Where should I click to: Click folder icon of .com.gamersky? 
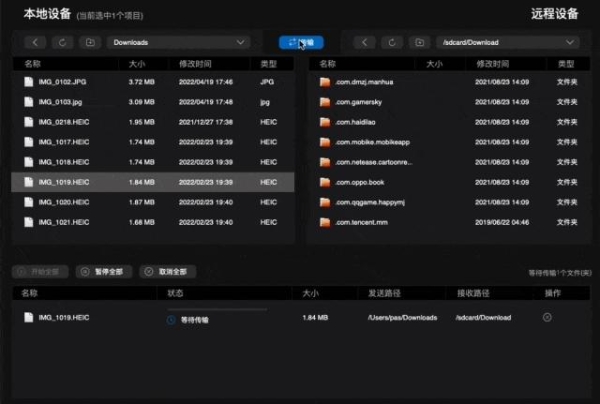325,102
